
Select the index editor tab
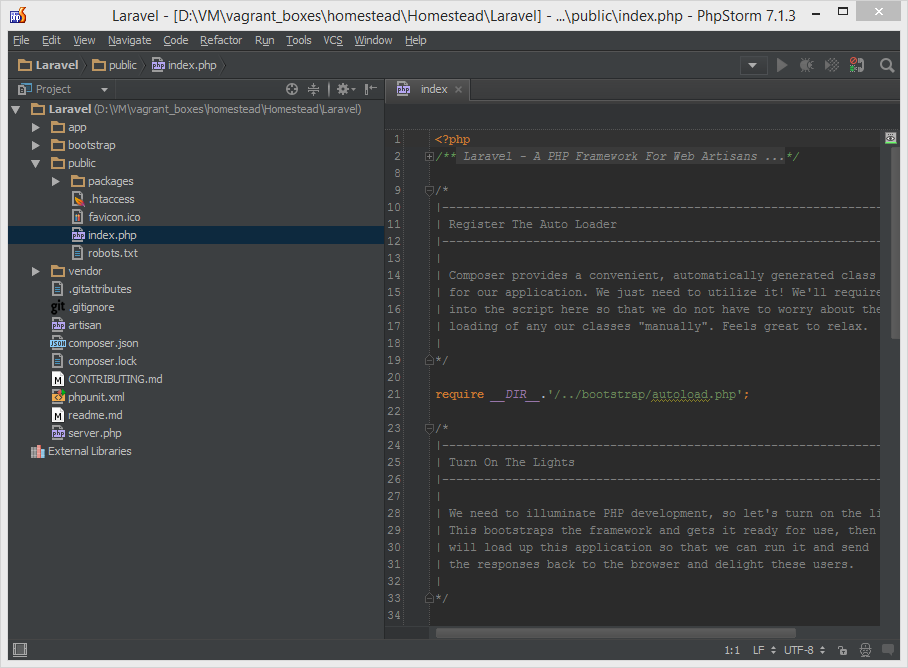[428, 89]
